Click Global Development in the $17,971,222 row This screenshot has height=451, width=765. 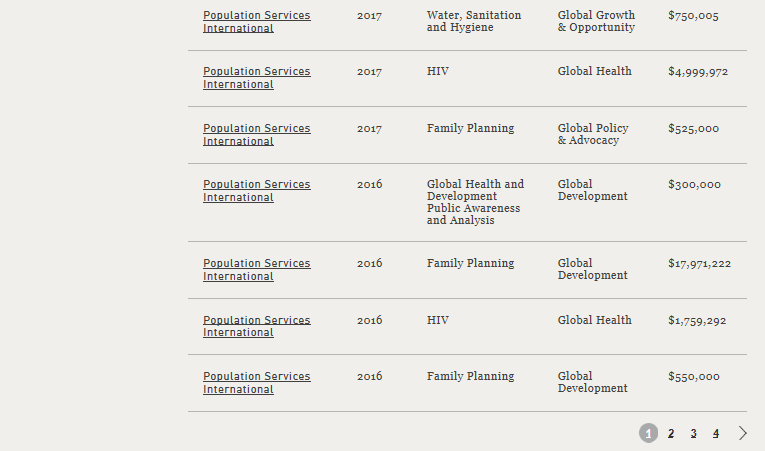click(592, 269)
